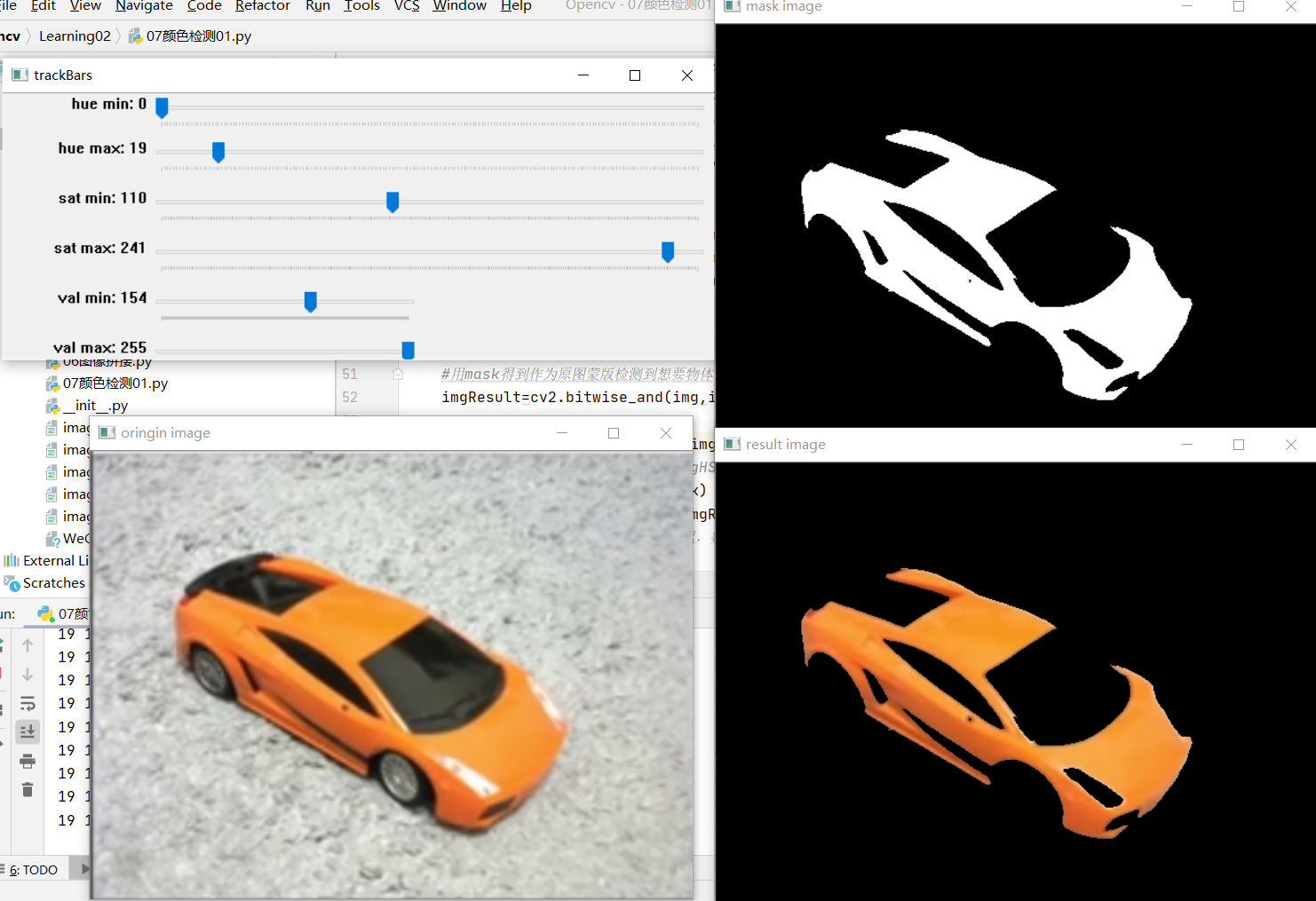Click the print console output icon
This screenshot has width=1316, height=901.
click(28, 762)
